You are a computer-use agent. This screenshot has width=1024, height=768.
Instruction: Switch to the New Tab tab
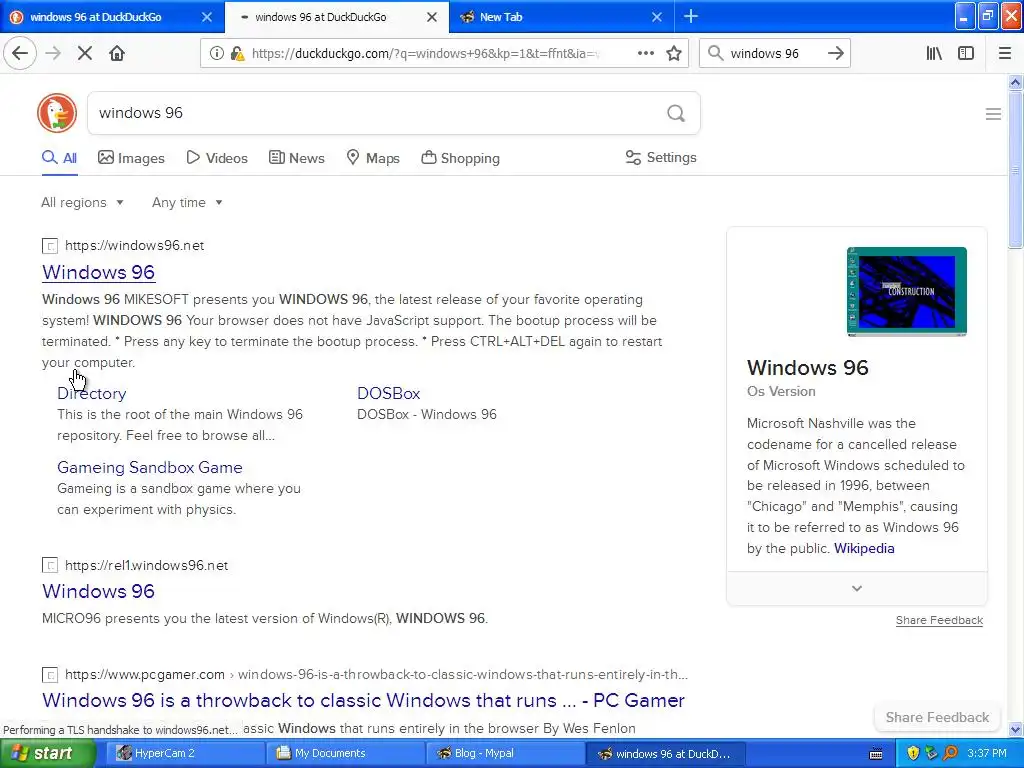pos(562,17)
